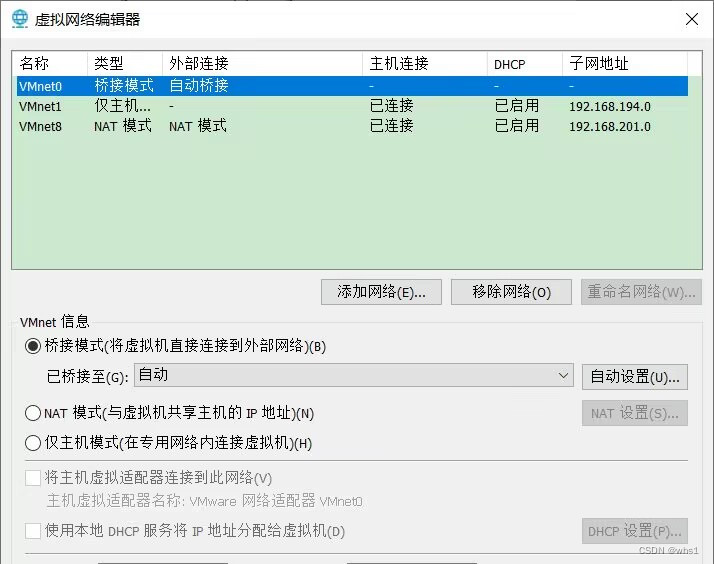Click 已连接 host cell in VMnet1 row
The image size is (714, 564).
pos(392,106)
